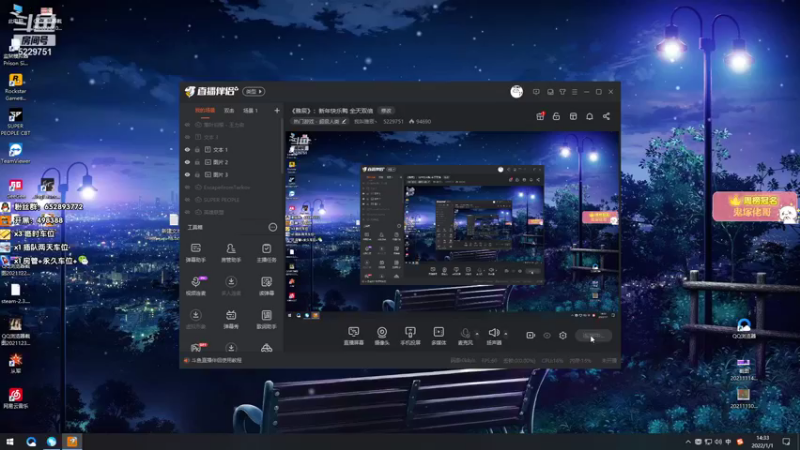Open the Windows Start menu
Screen dimensions: 800x450
(10, 442)
